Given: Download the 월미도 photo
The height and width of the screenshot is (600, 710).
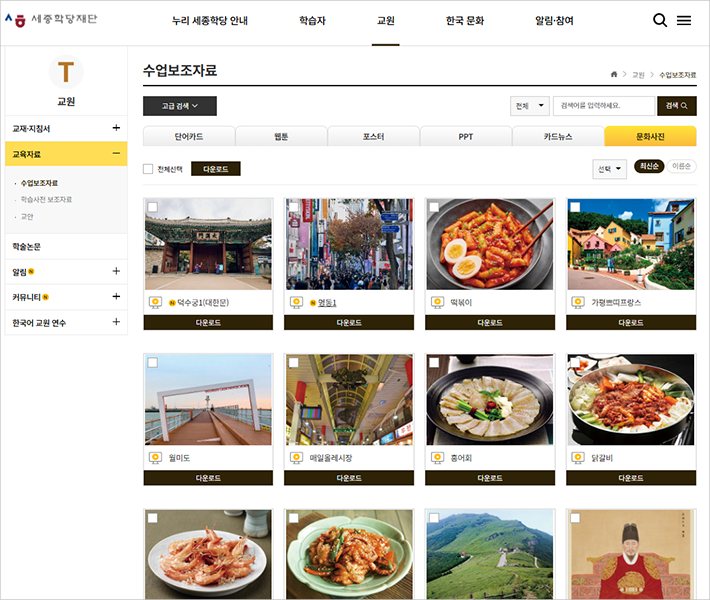Looking at the screenshot, I should (208, 478).
